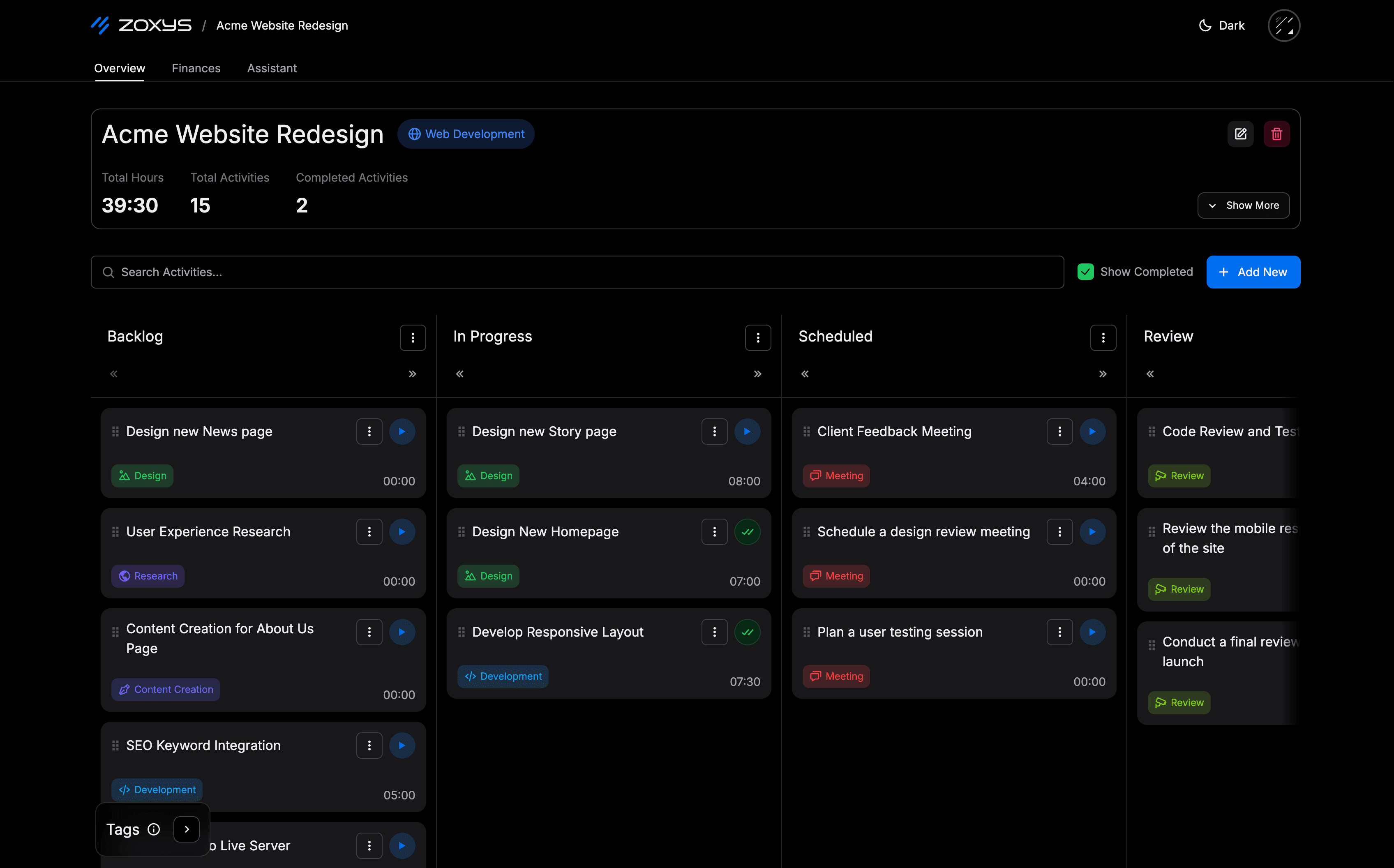Viewport: 1394px width, 868px height.
Task: Click the Content Creation tag
Action: pyautogui.click(x=166, y=690)
